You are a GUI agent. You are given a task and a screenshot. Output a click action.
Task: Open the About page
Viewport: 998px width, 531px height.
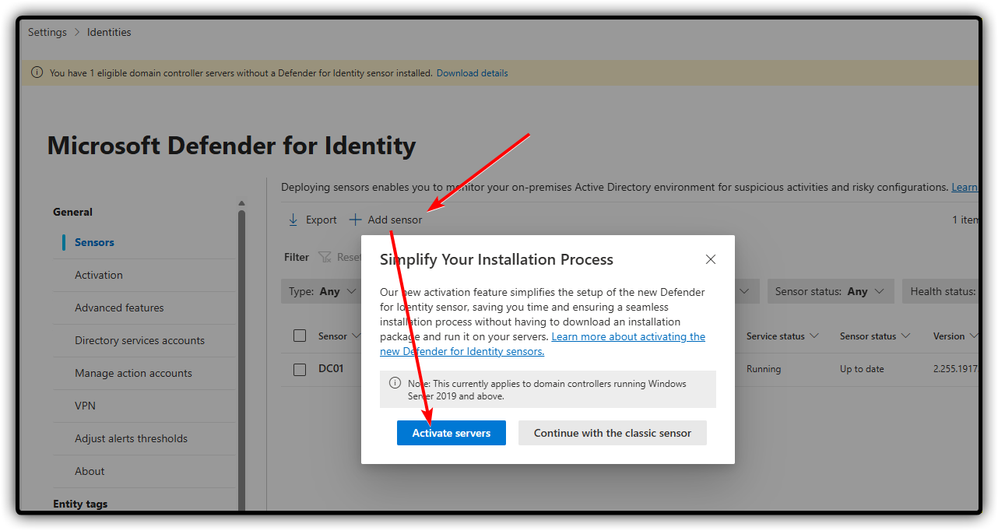[x=89, y=471]
